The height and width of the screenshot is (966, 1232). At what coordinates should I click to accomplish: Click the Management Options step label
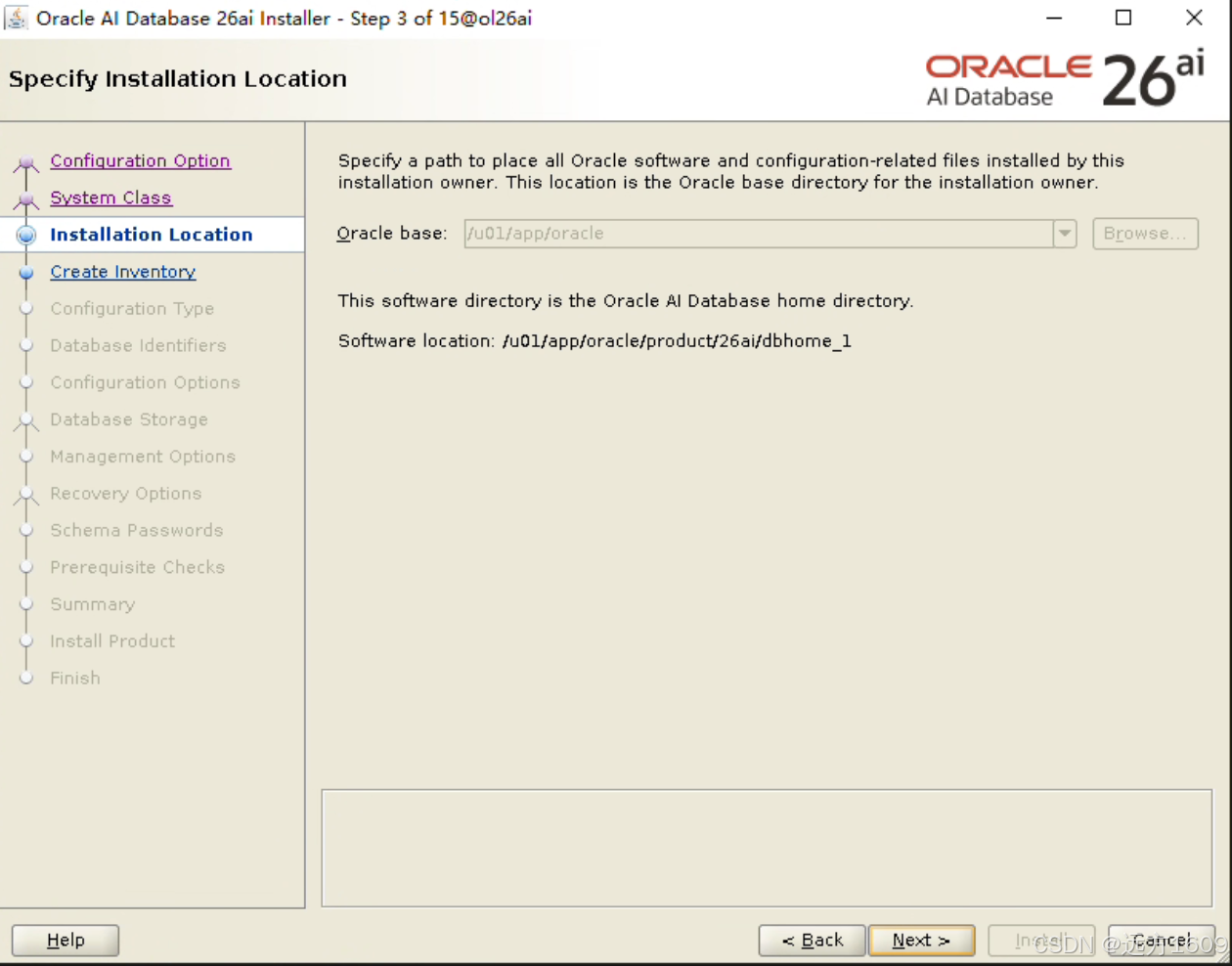pyautogui.click(x=143, y=457)
